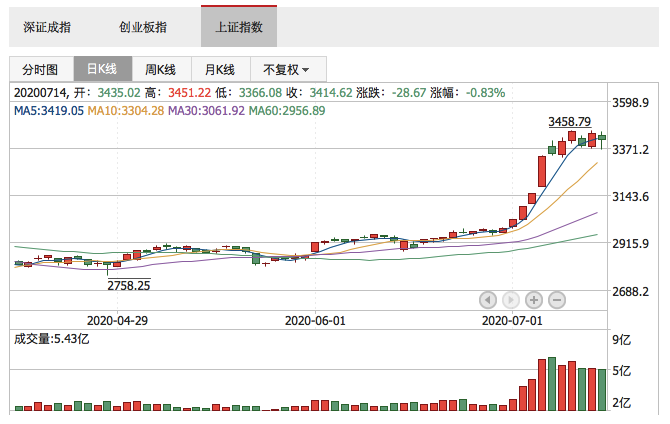Click the 2758.25 low price label
Image resolution: width=670 pixels, height=424 pixels.
click(x=129, y=285)
